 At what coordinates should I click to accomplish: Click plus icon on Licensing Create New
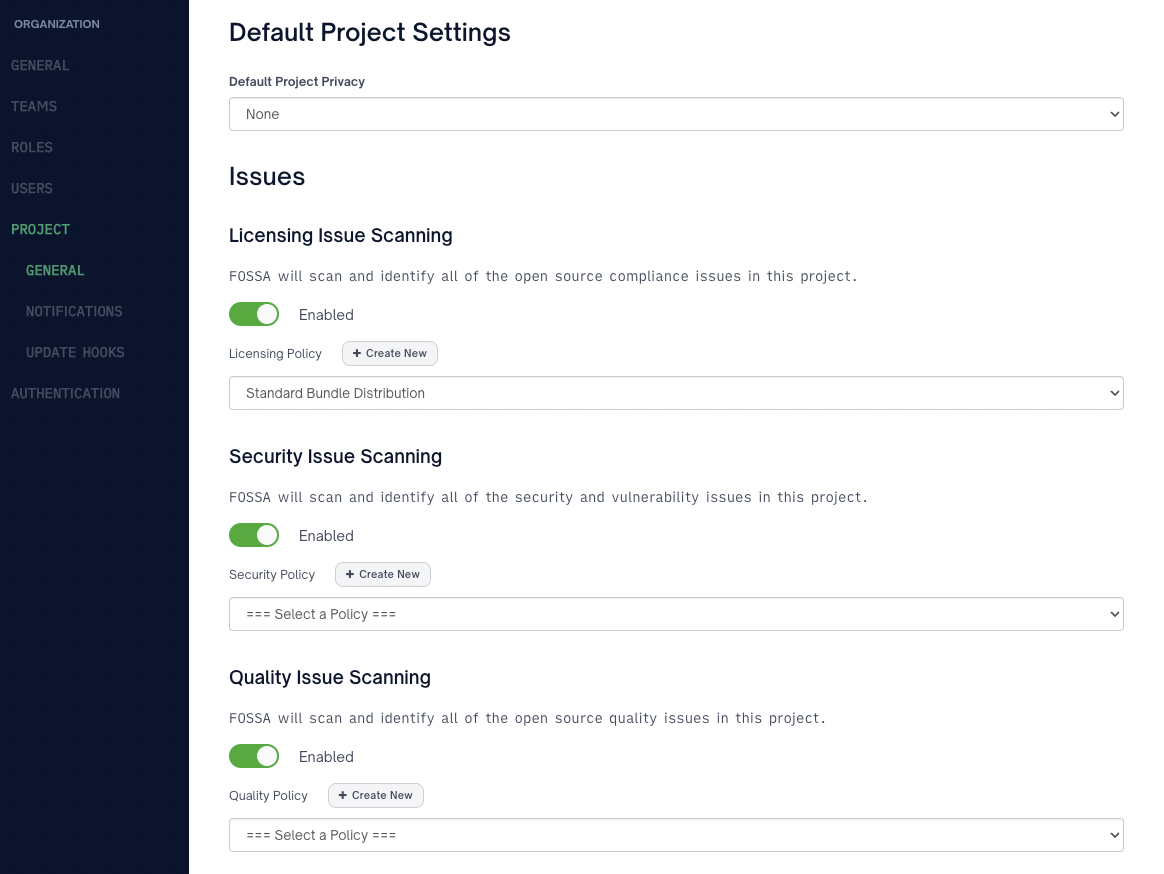click(357, 353)
